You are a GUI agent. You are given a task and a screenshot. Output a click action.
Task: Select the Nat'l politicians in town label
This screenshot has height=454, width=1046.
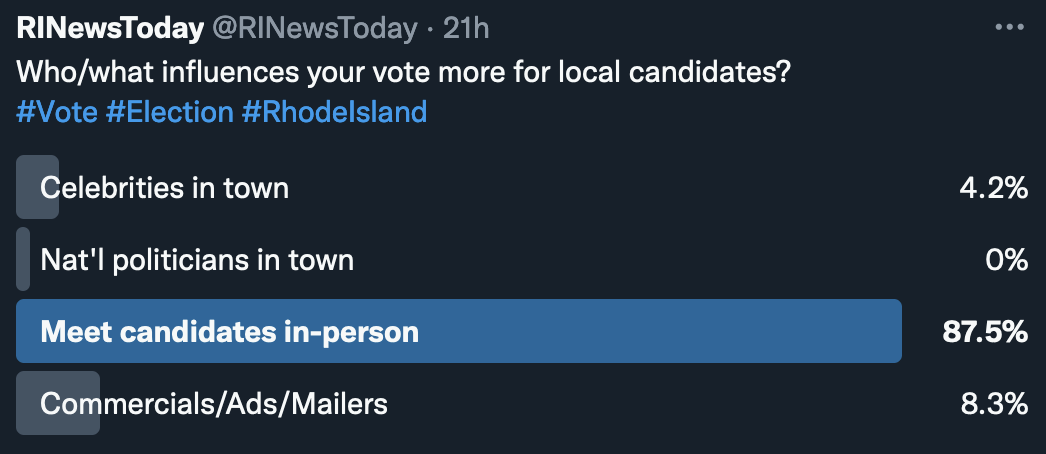[197, 260]
